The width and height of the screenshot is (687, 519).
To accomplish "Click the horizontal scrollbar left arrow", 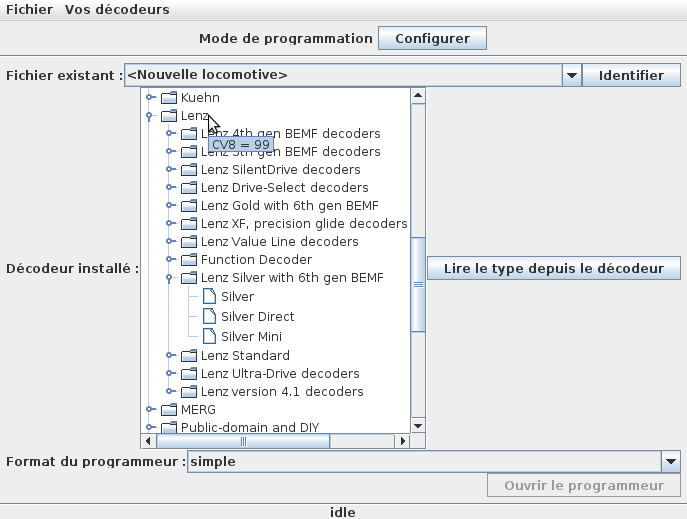I will point(149,441).
